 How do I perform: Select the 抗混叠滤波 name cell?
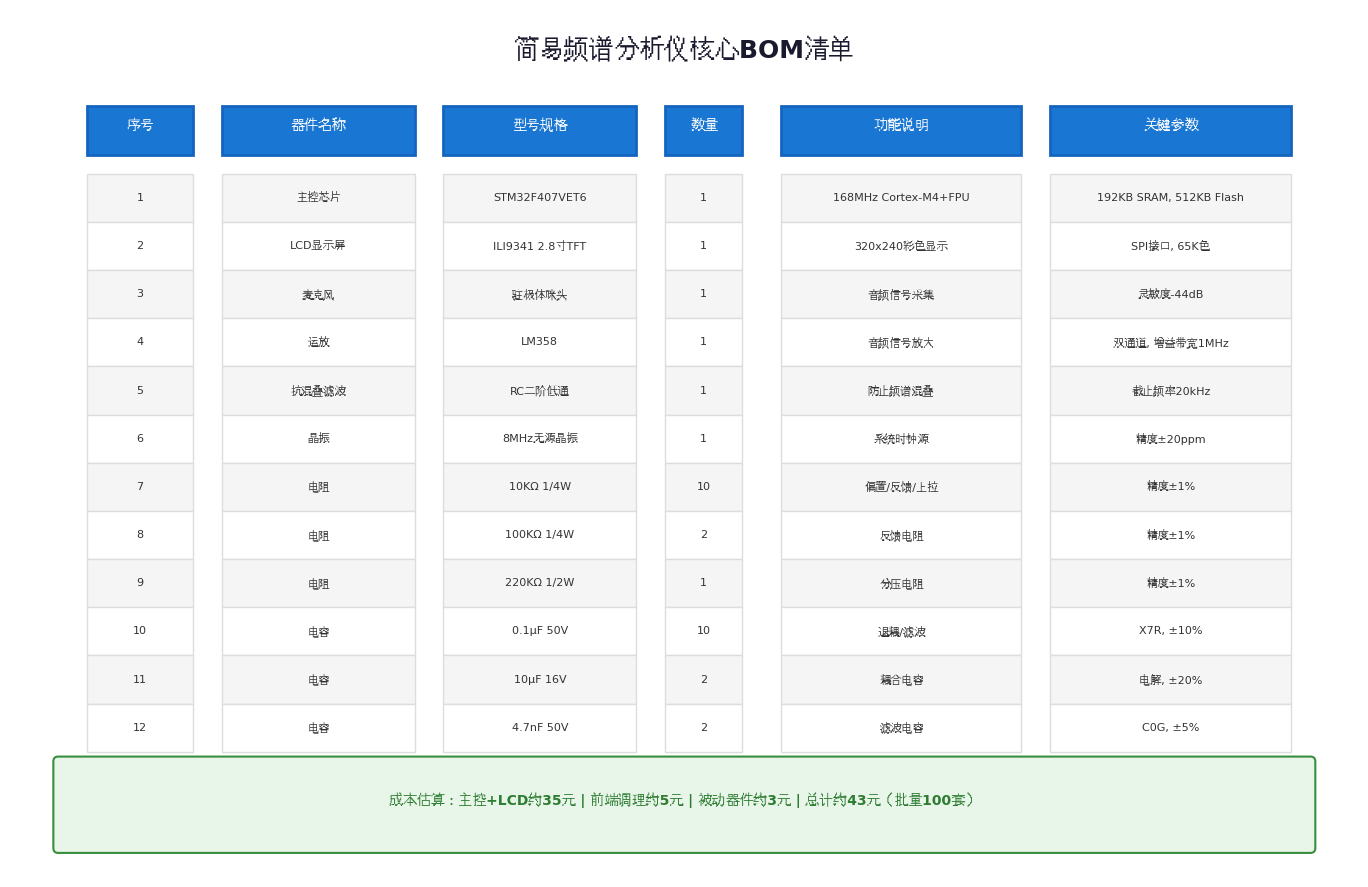pos(319,391)
